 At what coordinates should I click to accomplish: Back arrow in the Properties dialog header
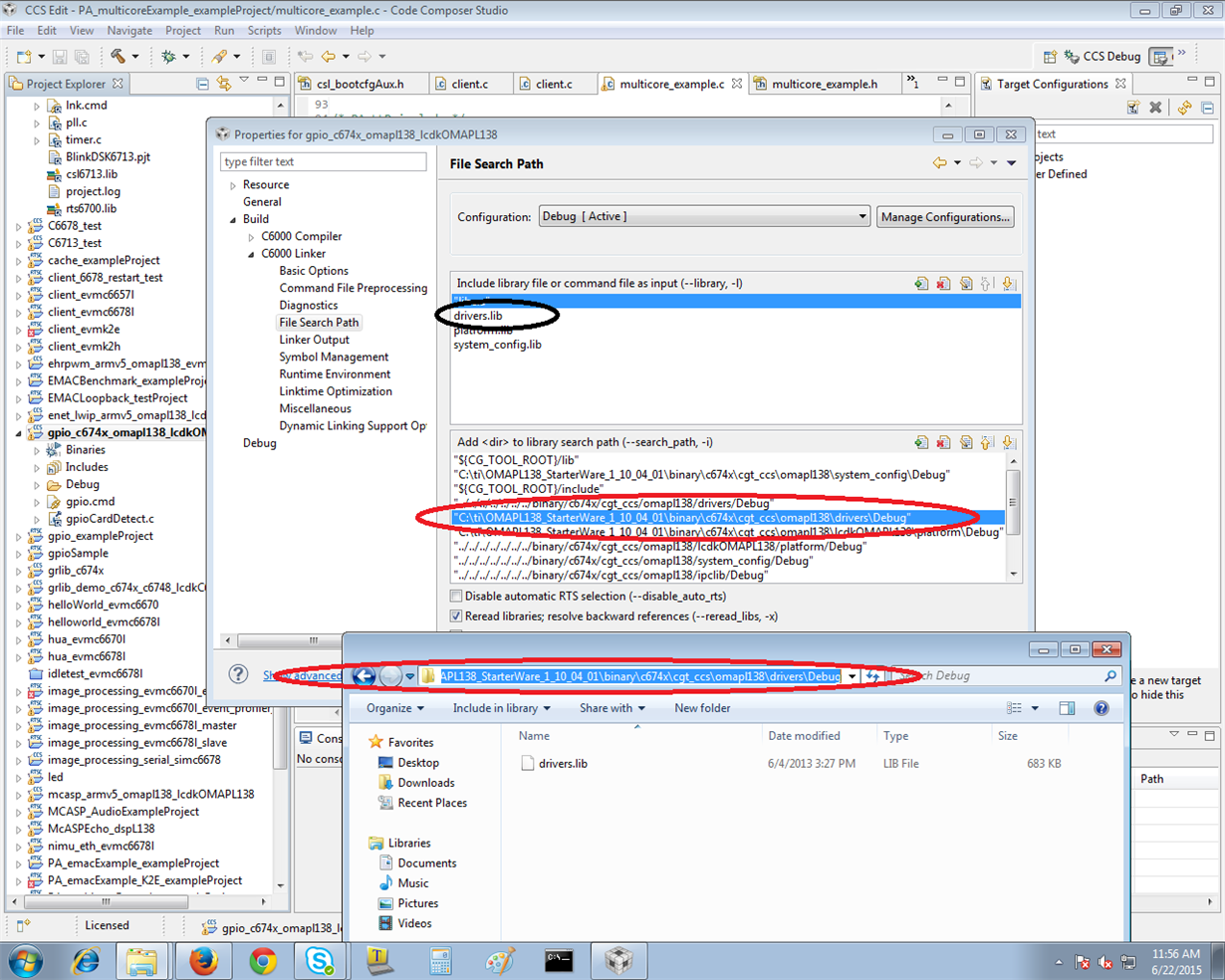point(939,163)
